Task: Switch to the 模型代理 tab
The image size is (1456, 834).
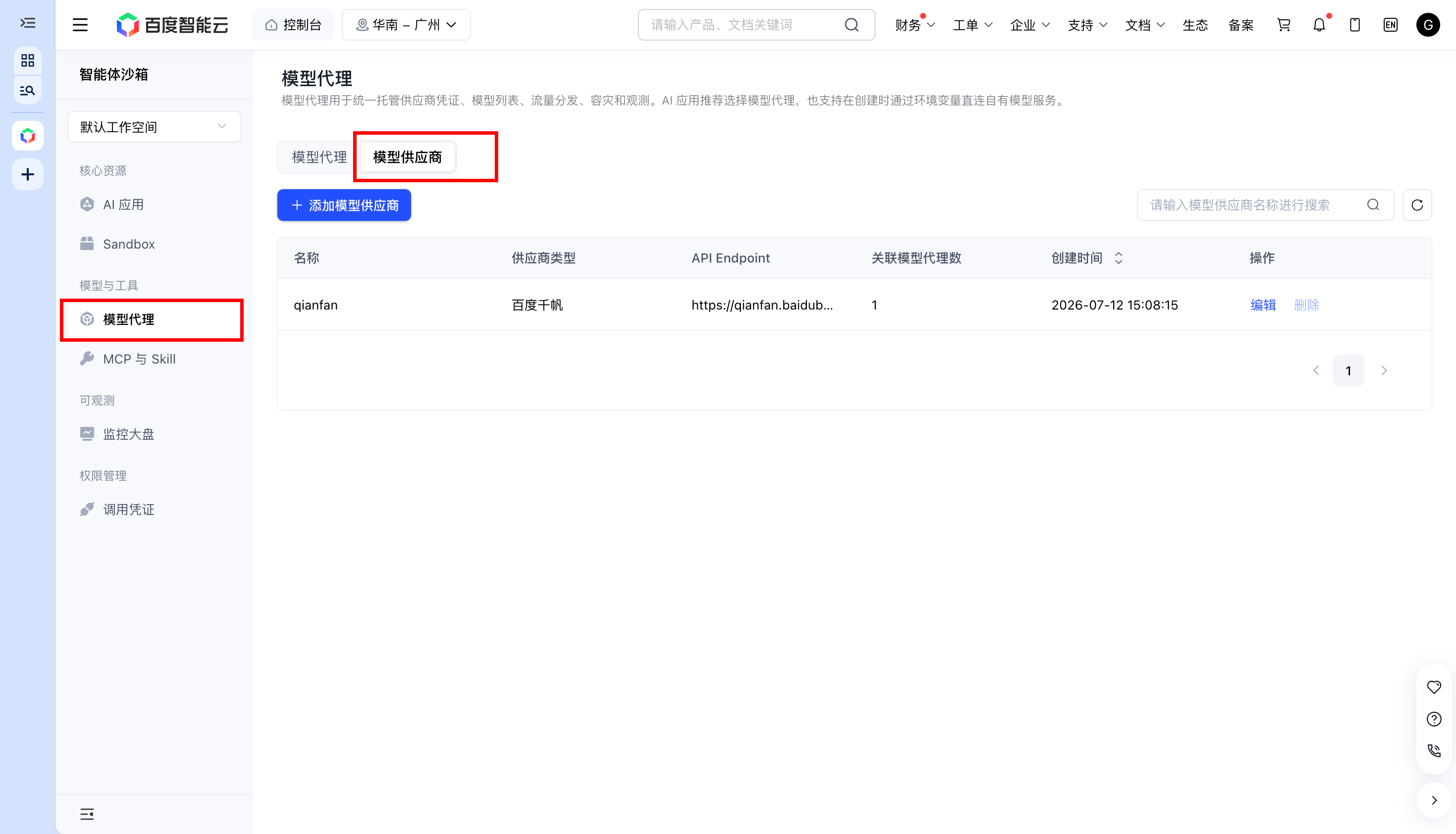Action: (x=319, y=157)
